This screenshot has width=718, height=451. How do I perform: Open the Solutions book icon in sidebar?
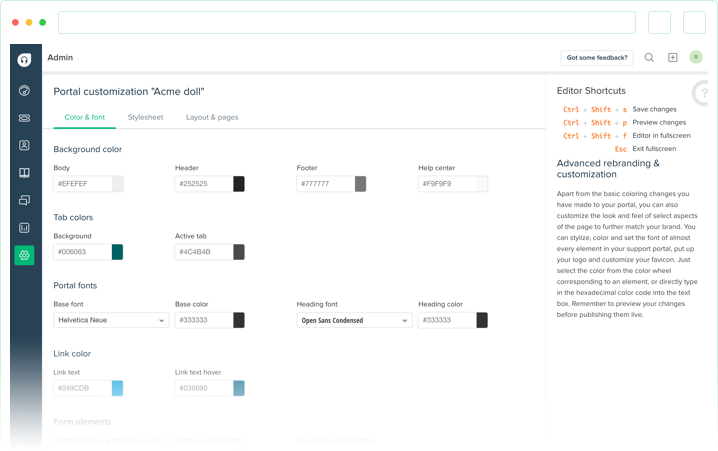click(25, 173)
